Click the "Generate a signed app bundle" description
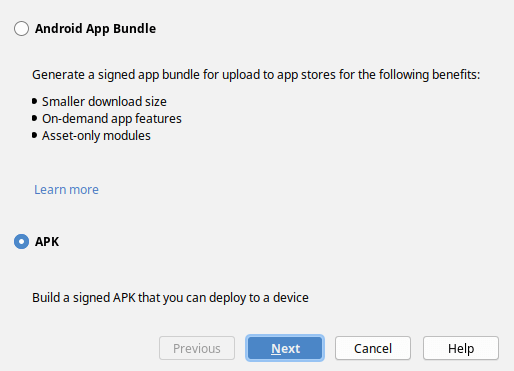The width and height of the screenshot is (514, 371). (x=256, y=75)
